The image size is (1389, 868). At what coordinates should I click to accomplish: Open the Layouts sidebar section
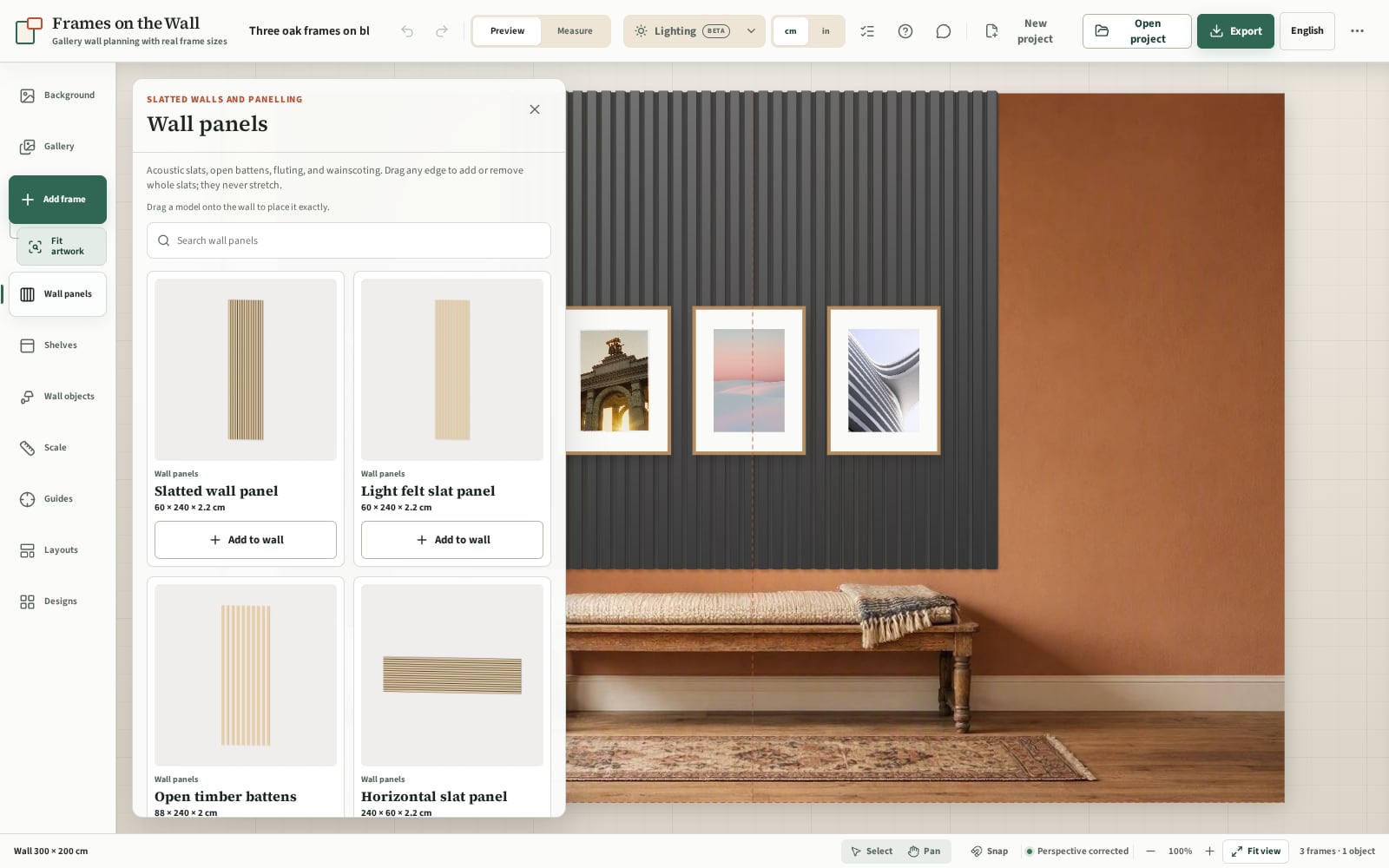pyautogui.click(x=58, y=550)
